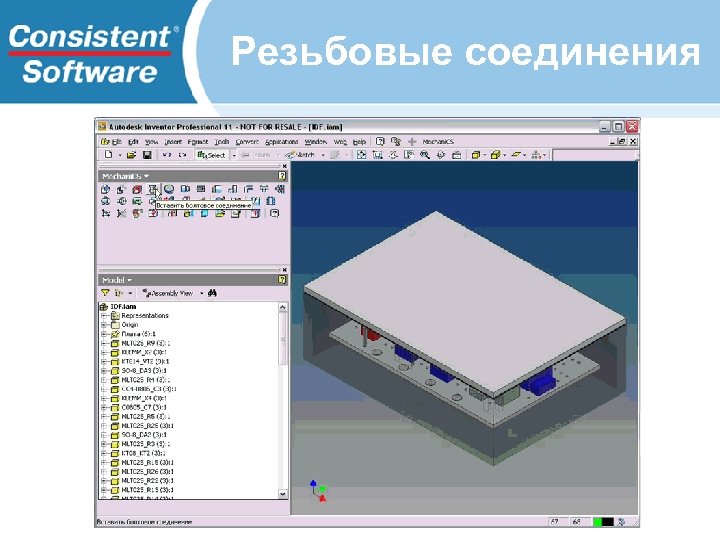Open the Help menu
Viewport: 720px width, 540px height.
point(360,142)
